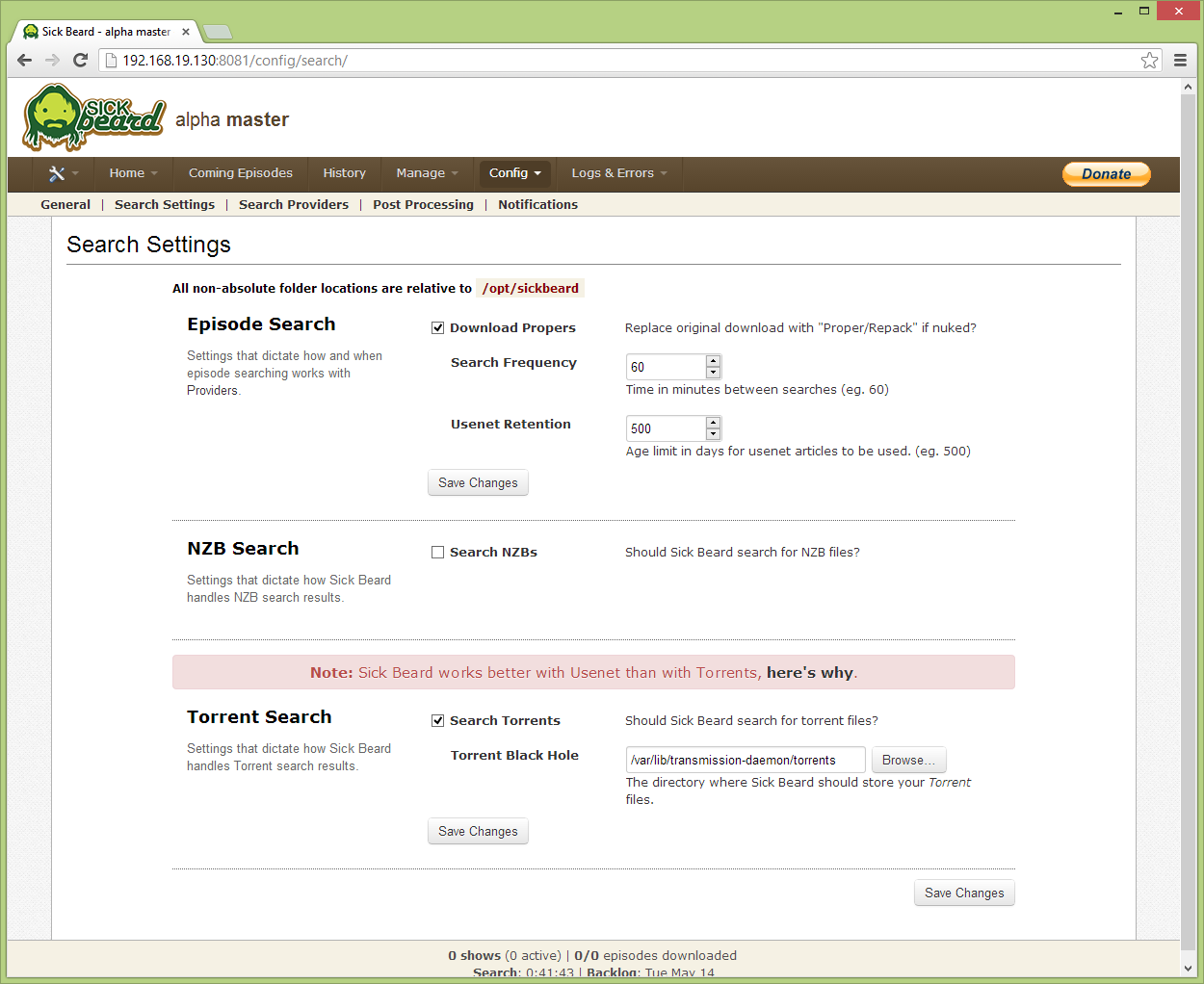Image resolution: width=1204 pixels, height=984 pixels.
Task: Click the vertical scrollbar thumb
Action: pos(1188,521)
